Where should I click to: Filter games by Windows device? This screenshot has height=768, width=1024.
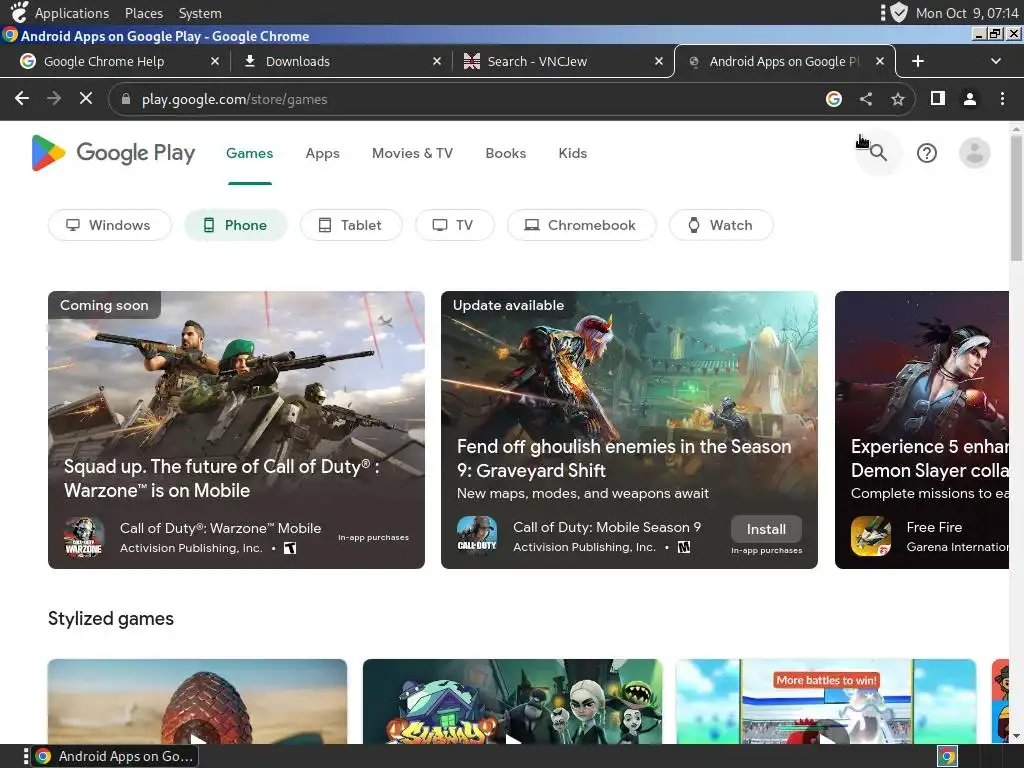tap(110, 225)
